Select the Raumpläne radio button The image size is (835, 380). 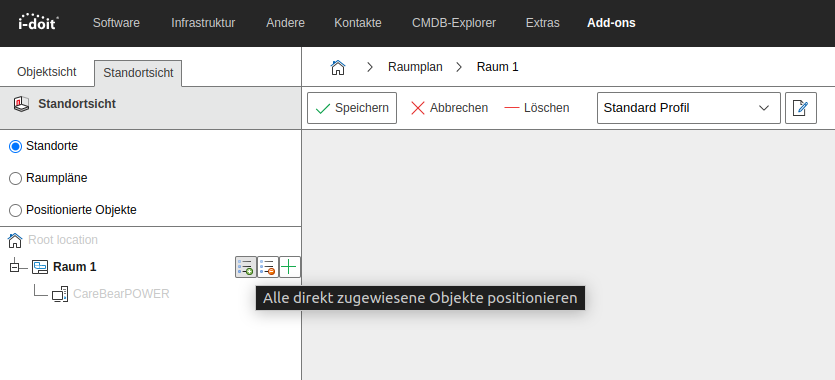click(15, 178)
